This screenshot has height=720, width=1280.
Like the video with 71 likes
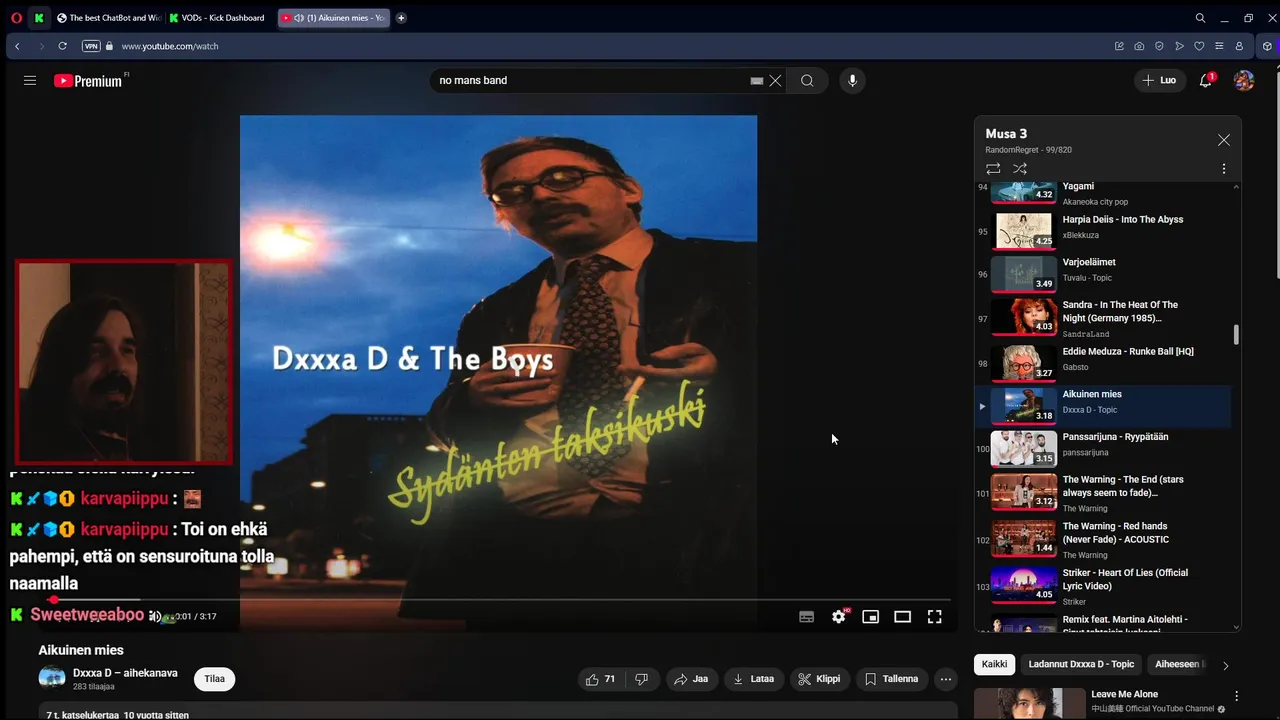[601, 679]
